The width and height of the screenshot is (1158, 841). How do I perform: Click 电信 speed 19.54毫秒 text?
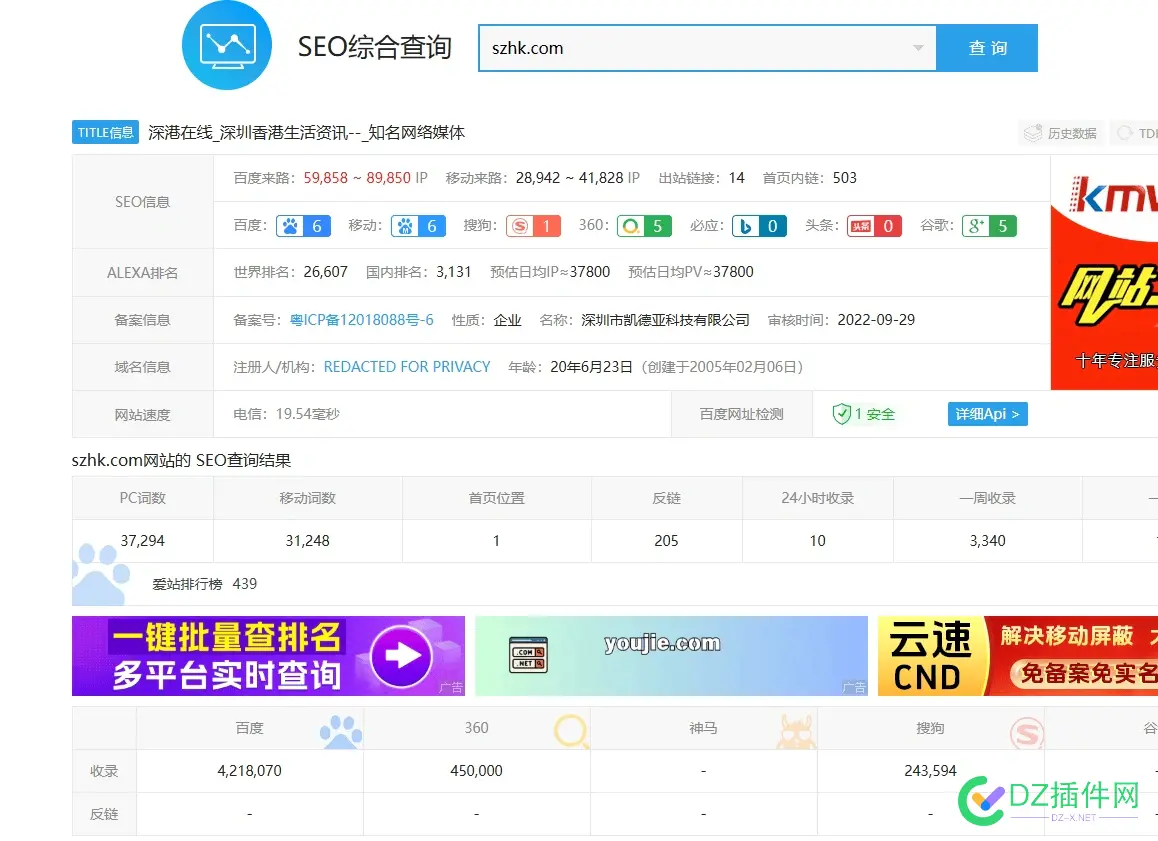[287, 414]
